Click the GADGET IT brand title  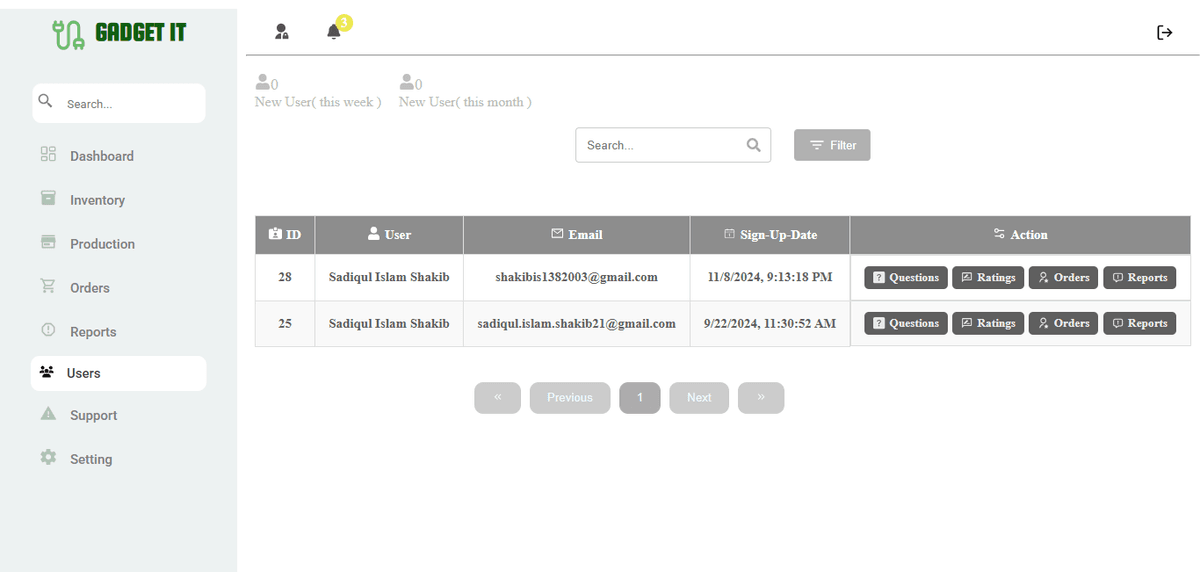point(141,33)
